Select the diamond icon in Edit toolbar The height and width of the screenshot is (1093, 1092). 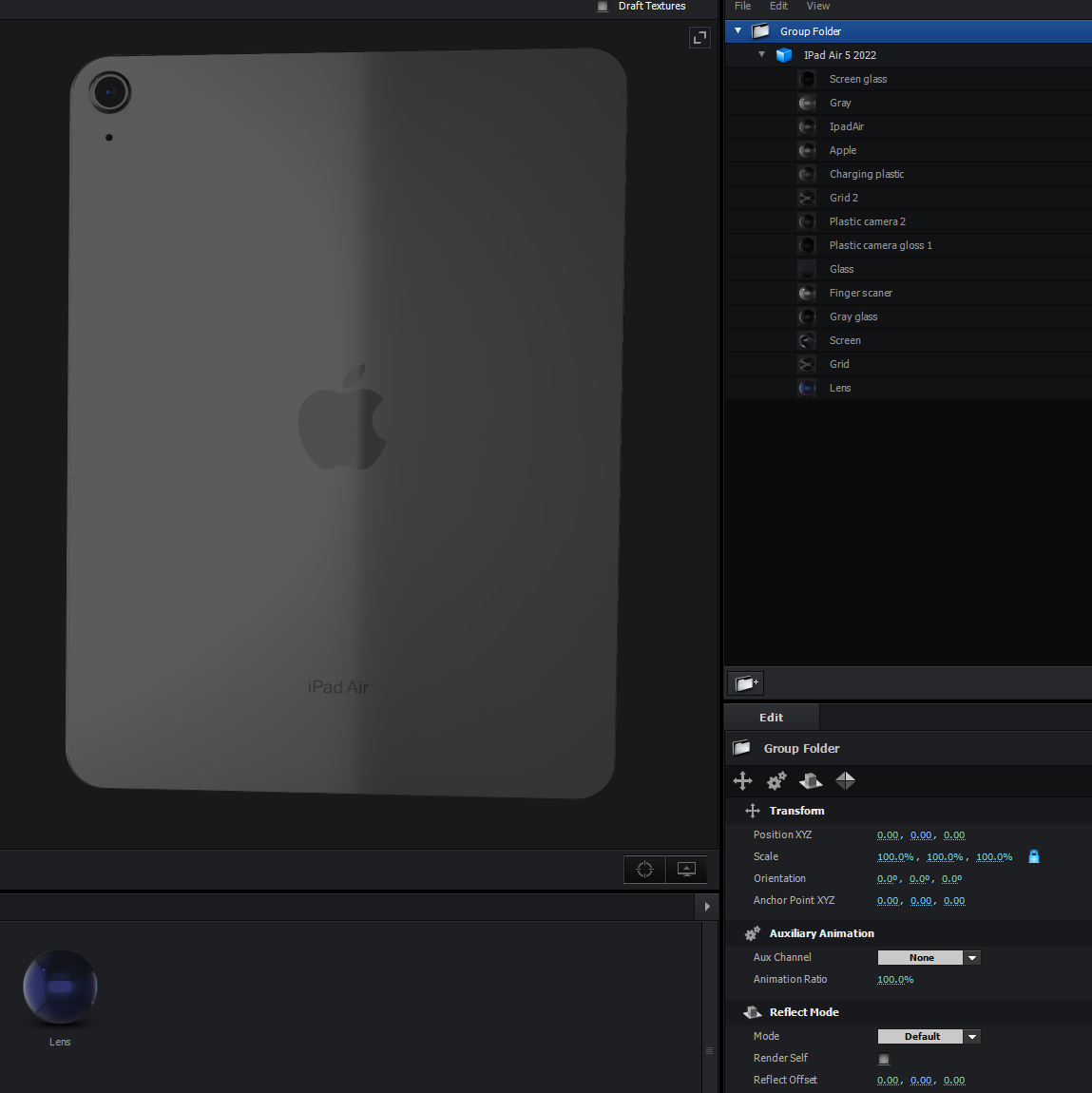pos(845,780)
